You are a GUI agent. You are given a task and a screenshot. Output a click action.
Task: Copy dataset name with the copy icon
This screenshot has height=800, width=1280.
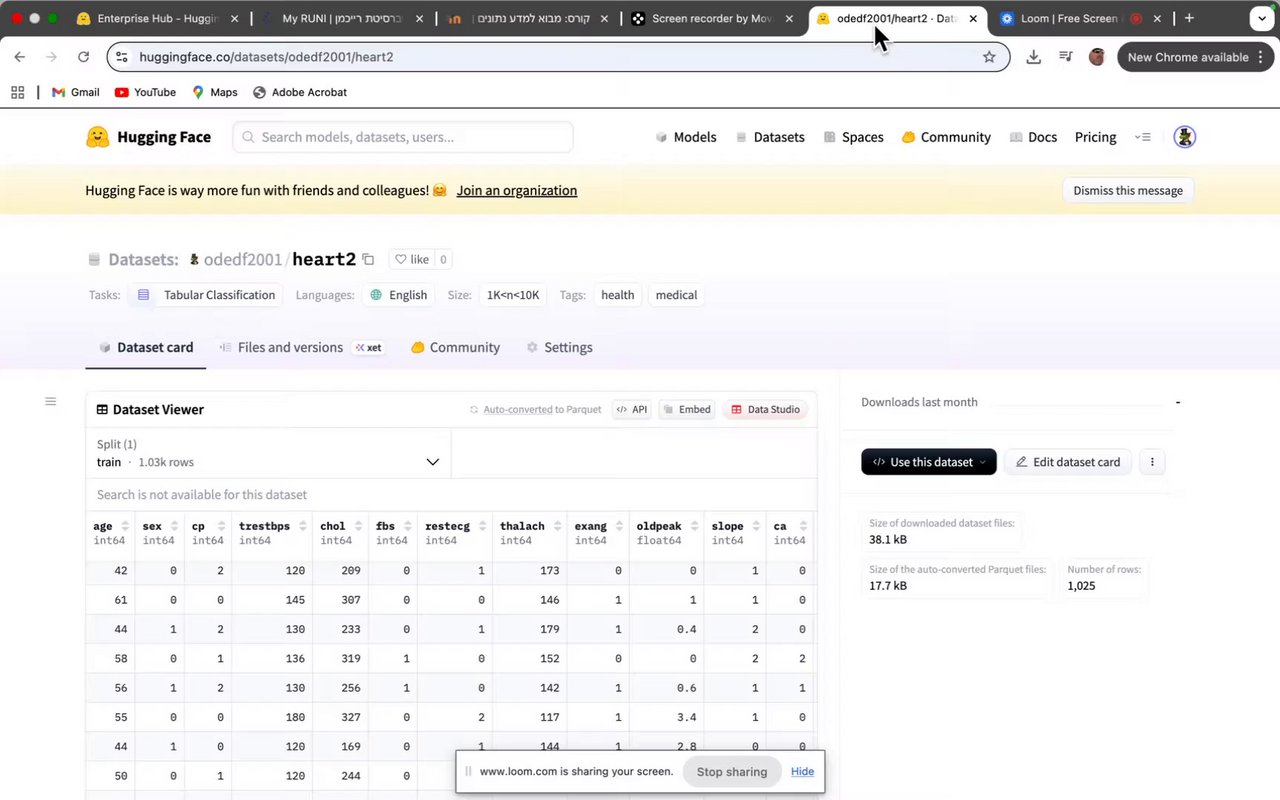coord(368,259)
